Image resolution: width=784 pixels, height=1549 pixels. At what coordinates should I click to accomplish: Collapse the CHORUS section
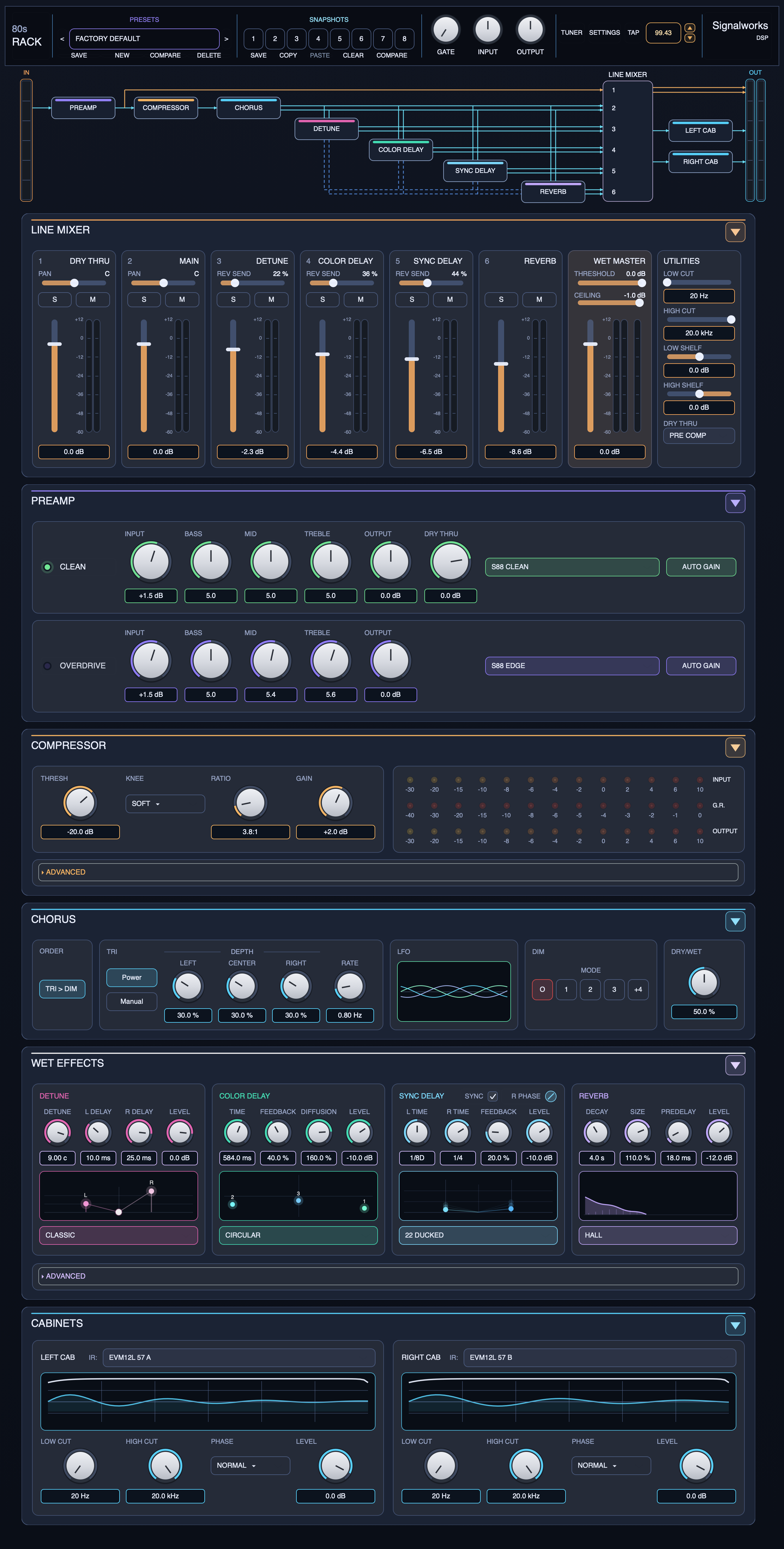coord(735,921)
